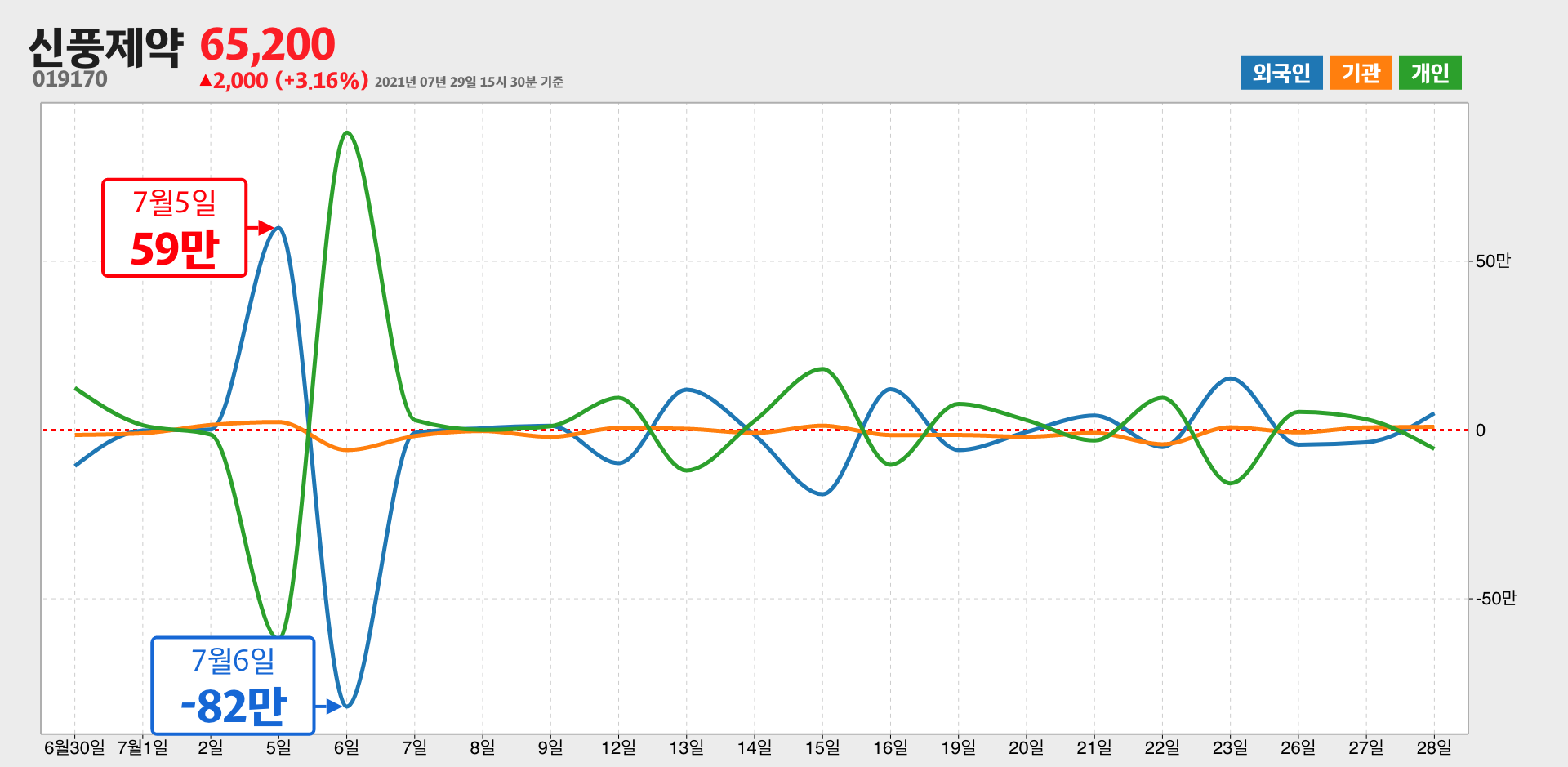Screen dimensions: 1568x767
Task: Click the 7월1일 x-axis label
Action: tap(143, 747)
